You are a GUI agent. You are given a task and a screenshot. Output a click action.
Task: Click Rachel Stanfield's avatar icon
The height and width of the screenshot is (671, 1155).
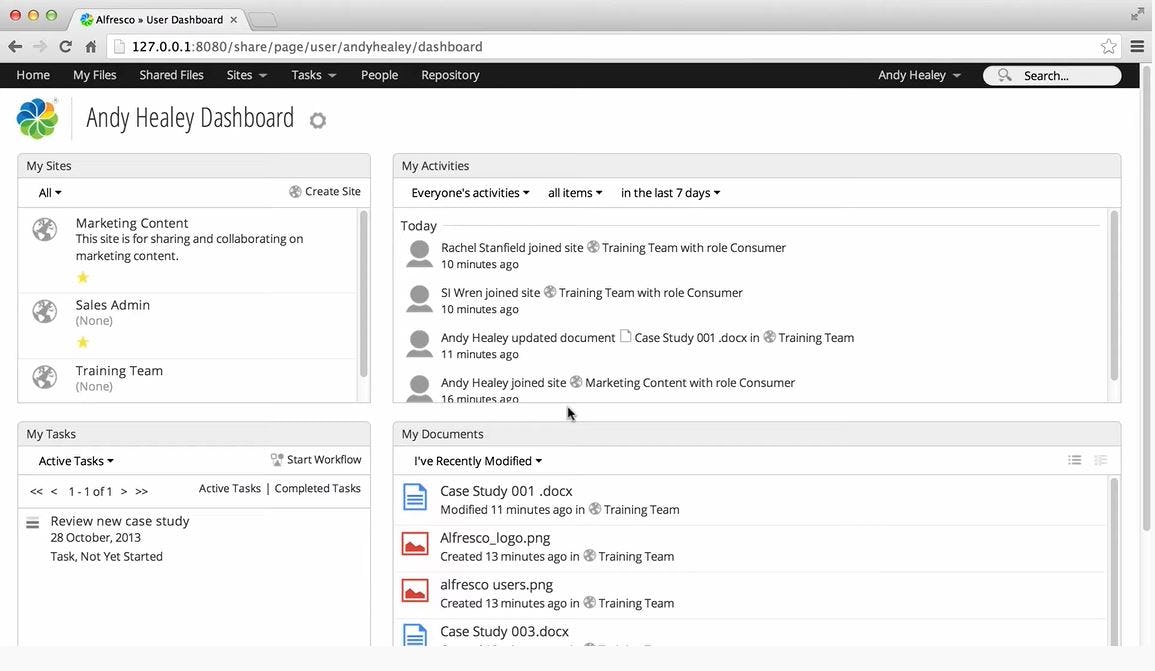419,254
